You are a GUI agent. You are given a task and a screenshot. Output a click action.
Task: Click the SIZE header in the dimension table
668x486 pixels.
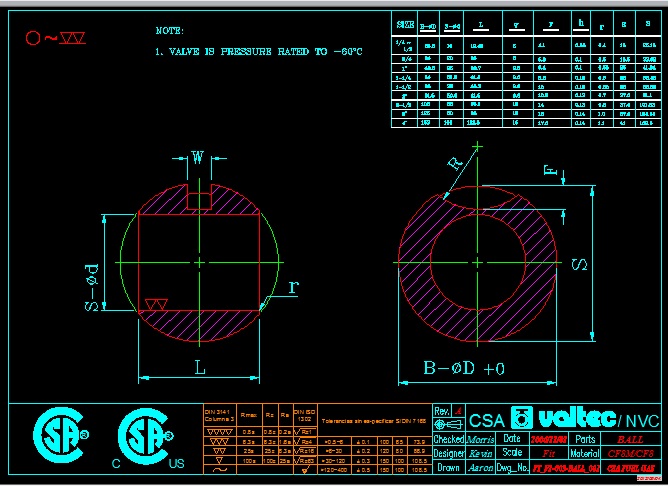(x=405, y=22)
